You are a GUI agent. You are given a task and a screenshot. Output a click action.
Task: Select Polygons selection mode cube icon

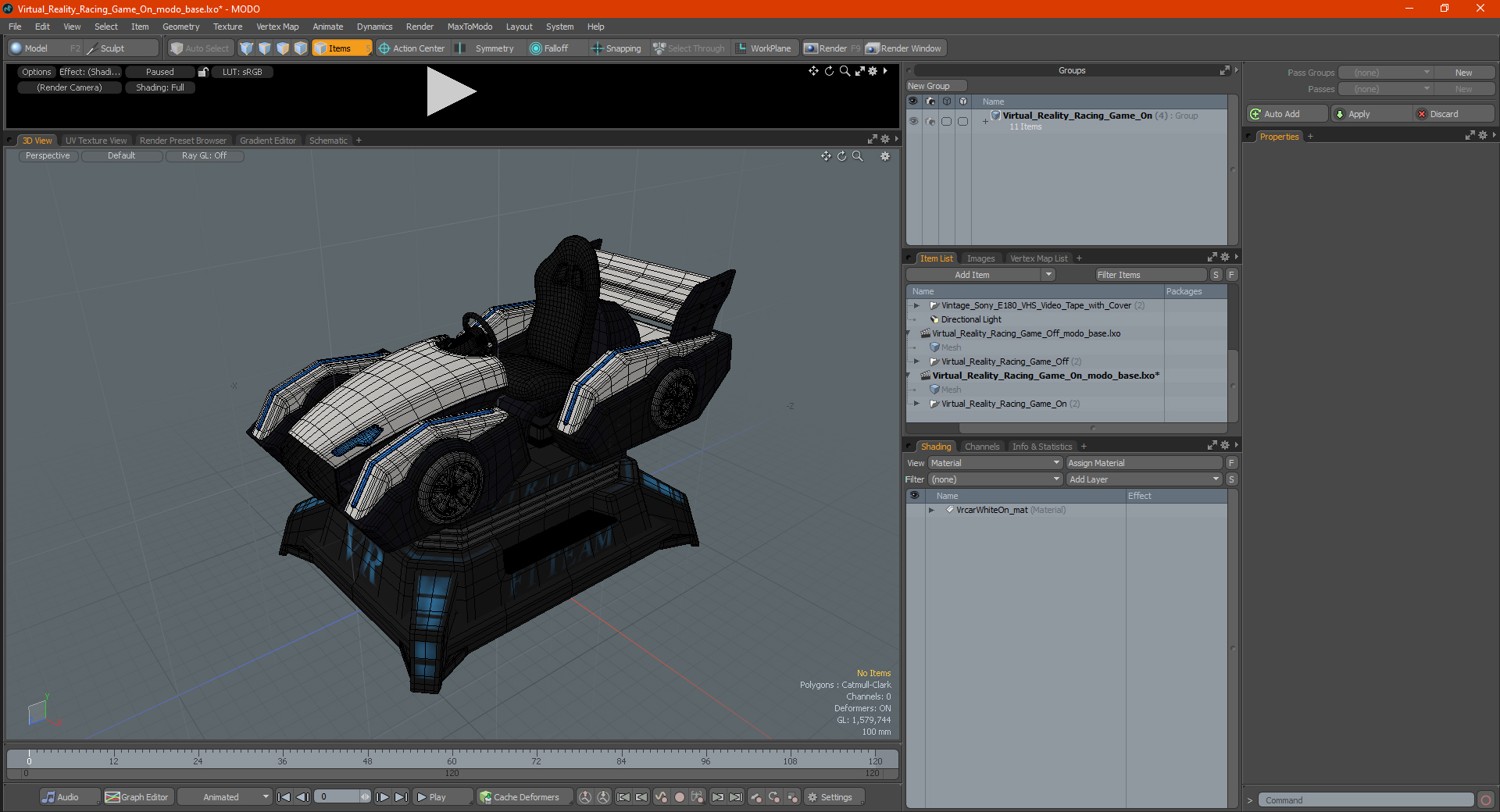(x=283, y=48)
